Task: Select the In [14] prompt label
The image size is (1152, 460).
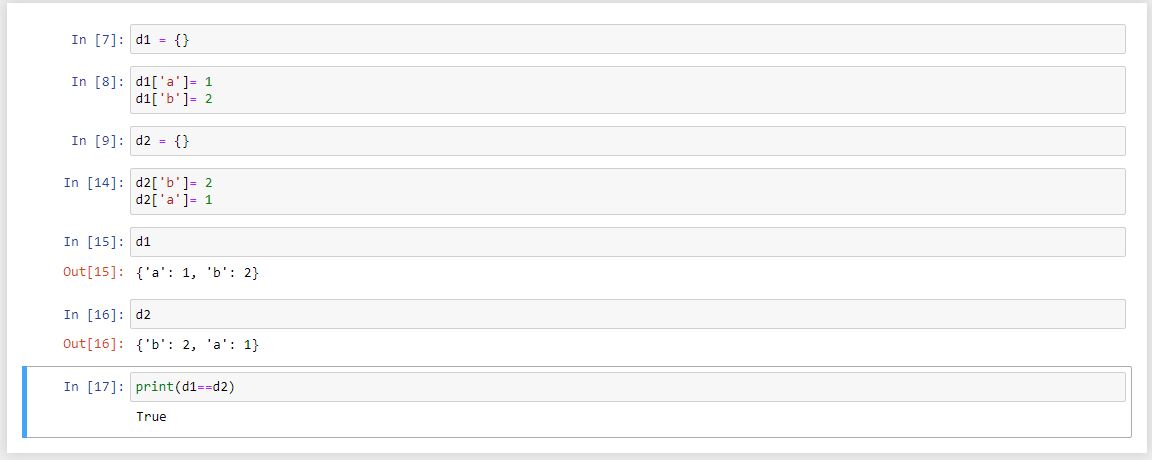Action: click(x=91, y=183)
